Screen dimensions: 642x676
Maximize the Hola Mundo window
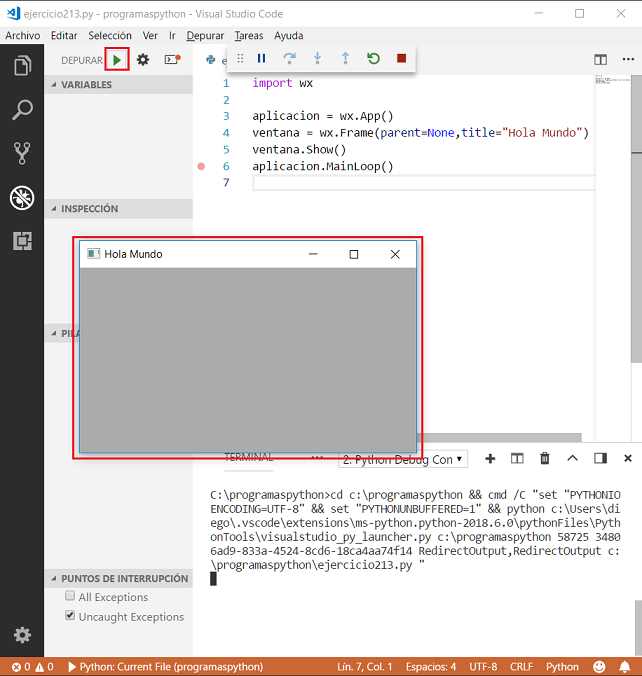[354, 254]
